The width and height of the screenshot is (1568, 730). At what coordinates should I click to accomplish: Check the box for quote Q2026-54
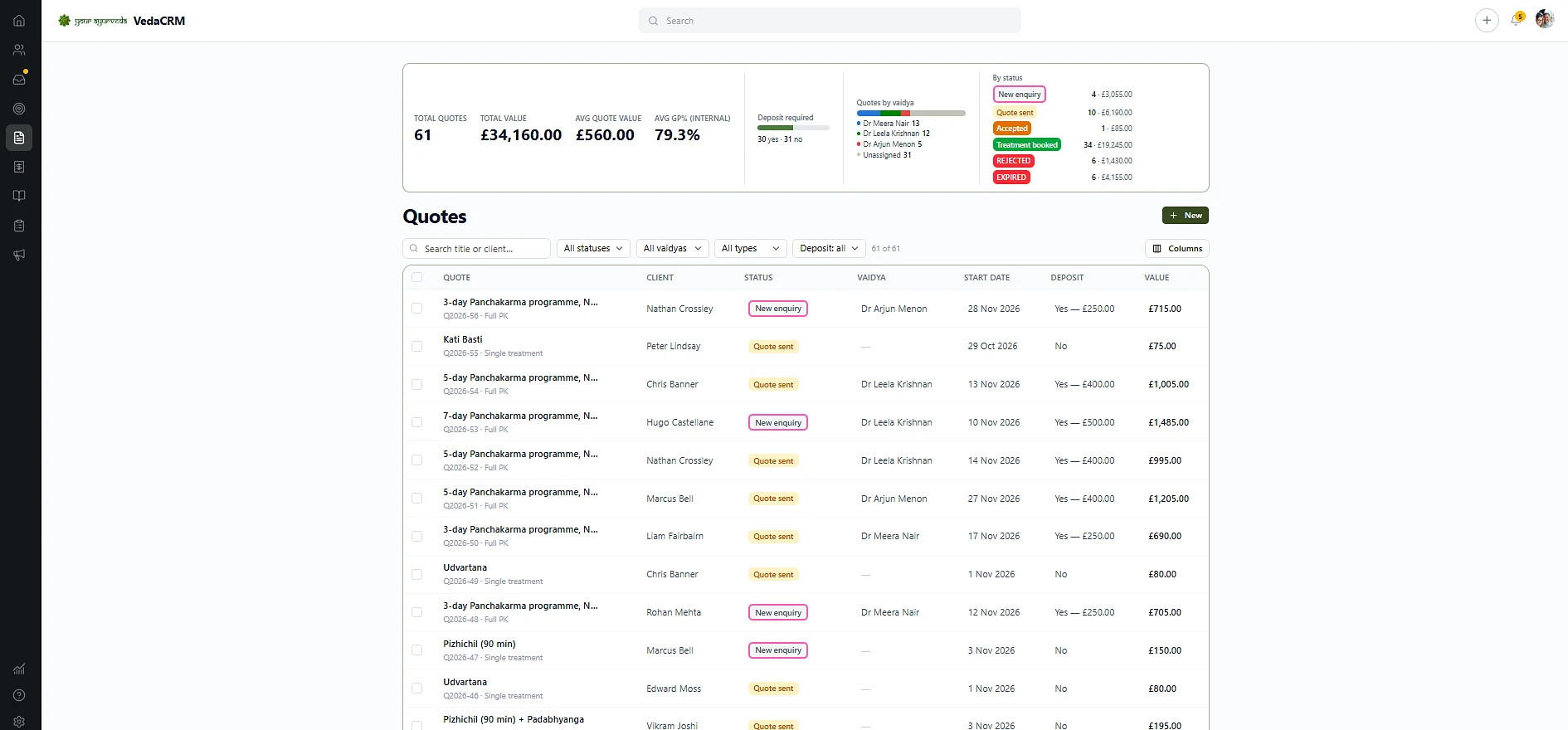[x=417, y=385]
